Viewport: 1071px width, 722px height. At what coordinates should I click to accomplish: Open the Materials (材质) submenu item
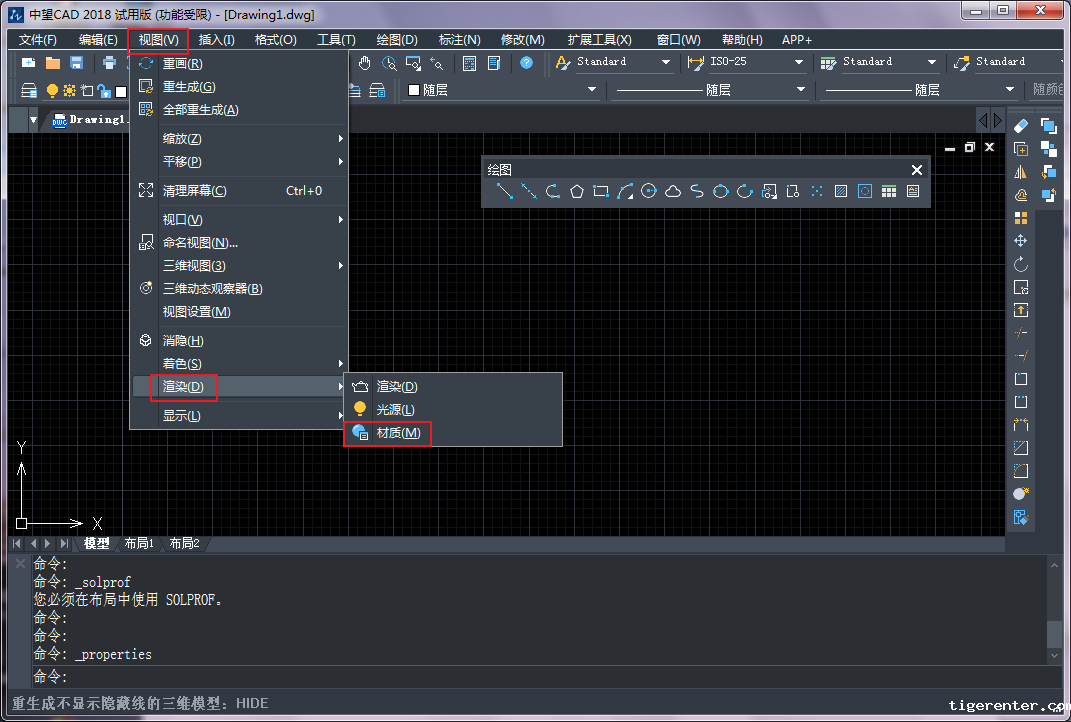tap(398, 433)
